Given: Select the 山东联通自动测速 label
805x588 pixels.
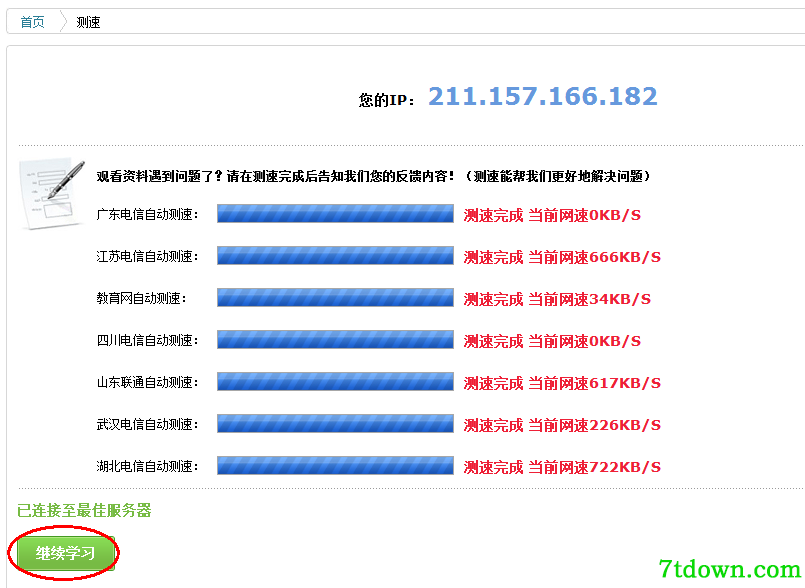Looking at the screenshot, I should click(147, 383).
